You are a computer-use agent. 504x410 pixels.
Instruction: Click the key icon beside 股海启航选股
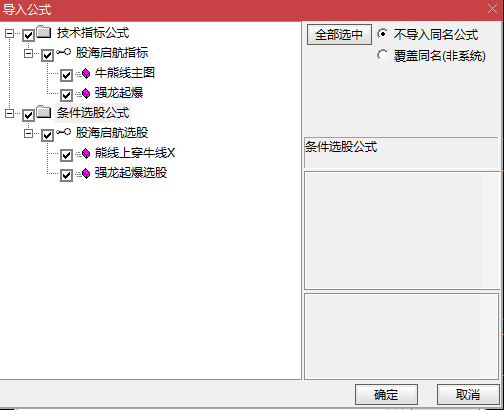click(x=63, y=132)
